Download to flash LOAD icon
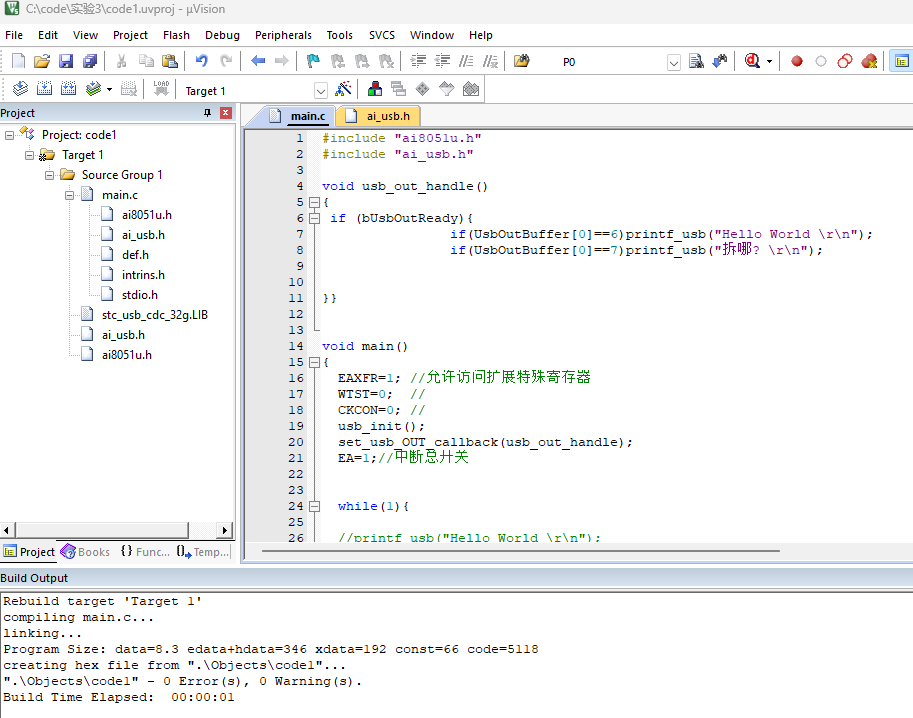Screen dimensions: 913x718 [x=161, y=89]
